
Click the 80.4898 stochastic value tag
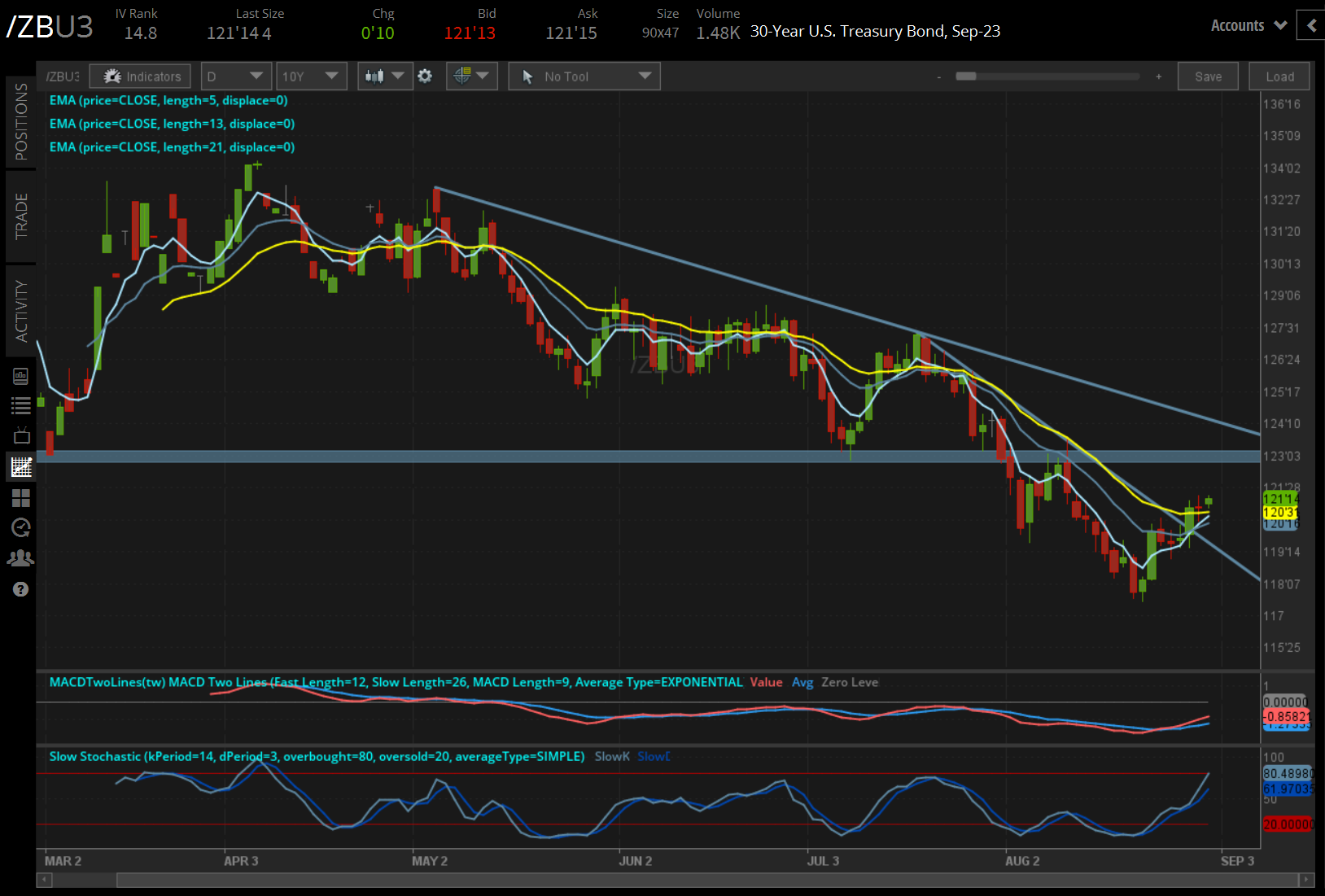[x=1288, y=773]
